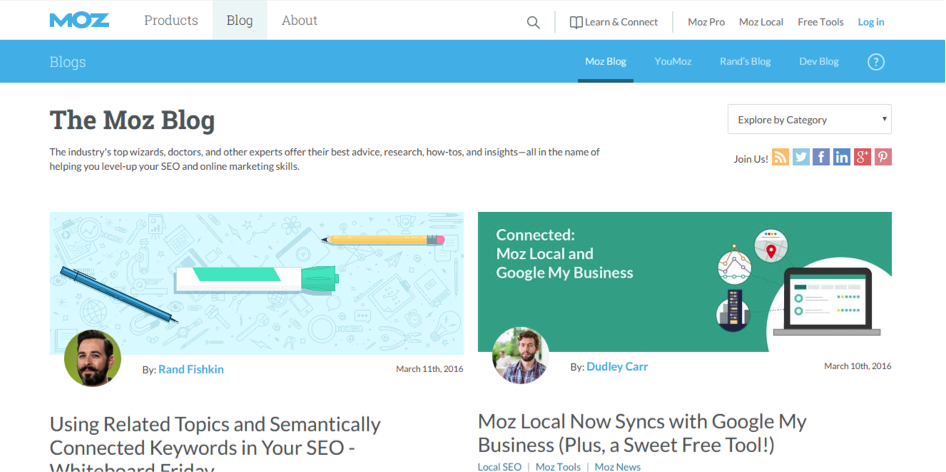Switch to the Dev Blog tab
This screenshot has width=946, height=472.
819,62
